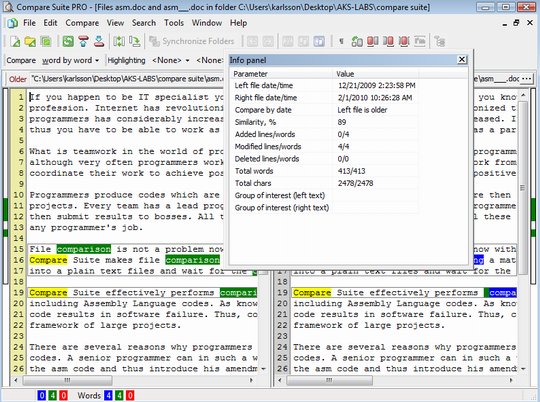Image resolution: width=540 pixels, height=402 pixels.
Task: Click the red up-arrow stamp icon
Action: [83, 41]
